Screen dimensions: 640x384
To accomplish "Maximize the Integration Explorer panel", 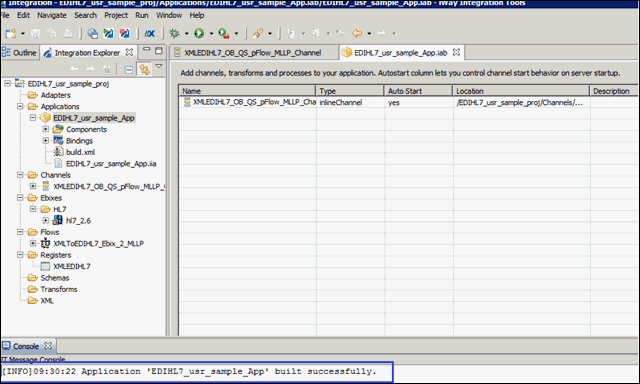I will [x=159, y=51].
